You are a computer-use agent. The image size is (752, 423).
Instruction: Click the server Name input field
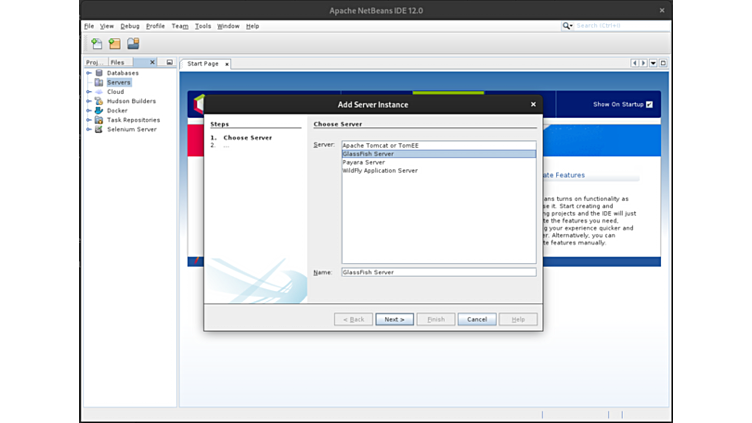(439, 272)
